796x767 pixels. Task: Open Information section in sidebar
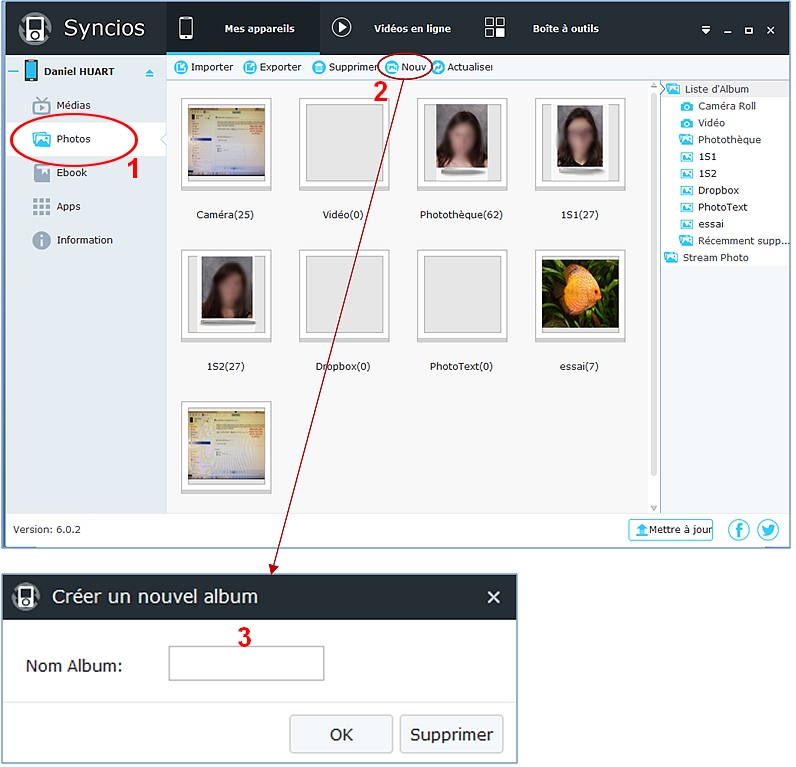click(x=85, y=241)
